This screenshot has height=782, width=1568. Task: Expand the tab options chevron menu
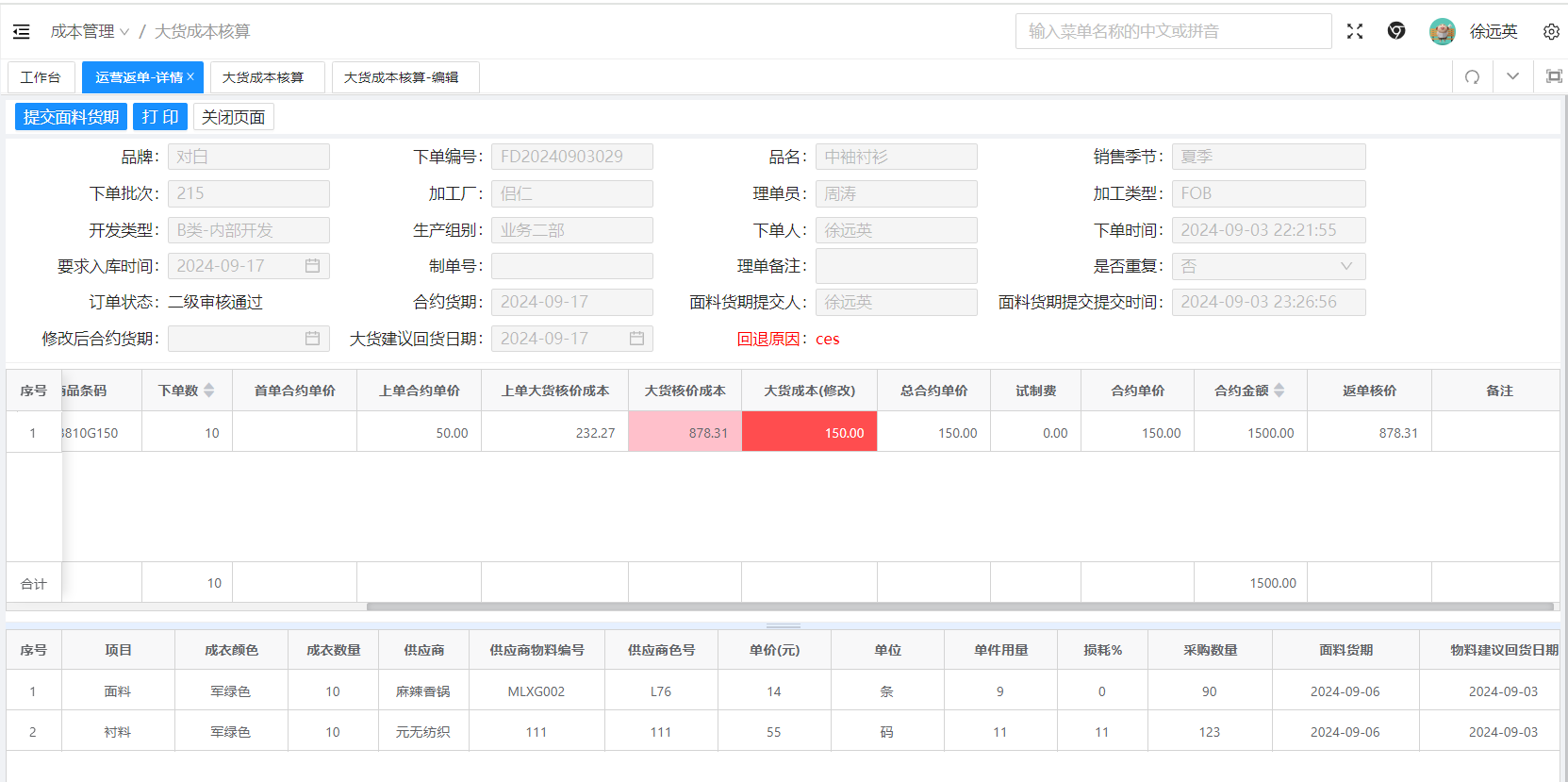(1512, 77)
